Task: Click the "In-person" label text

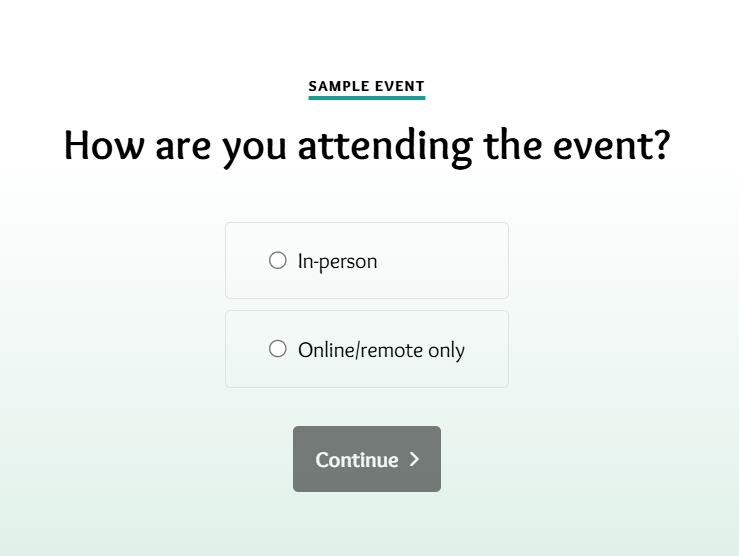Action: click(337, 262)
